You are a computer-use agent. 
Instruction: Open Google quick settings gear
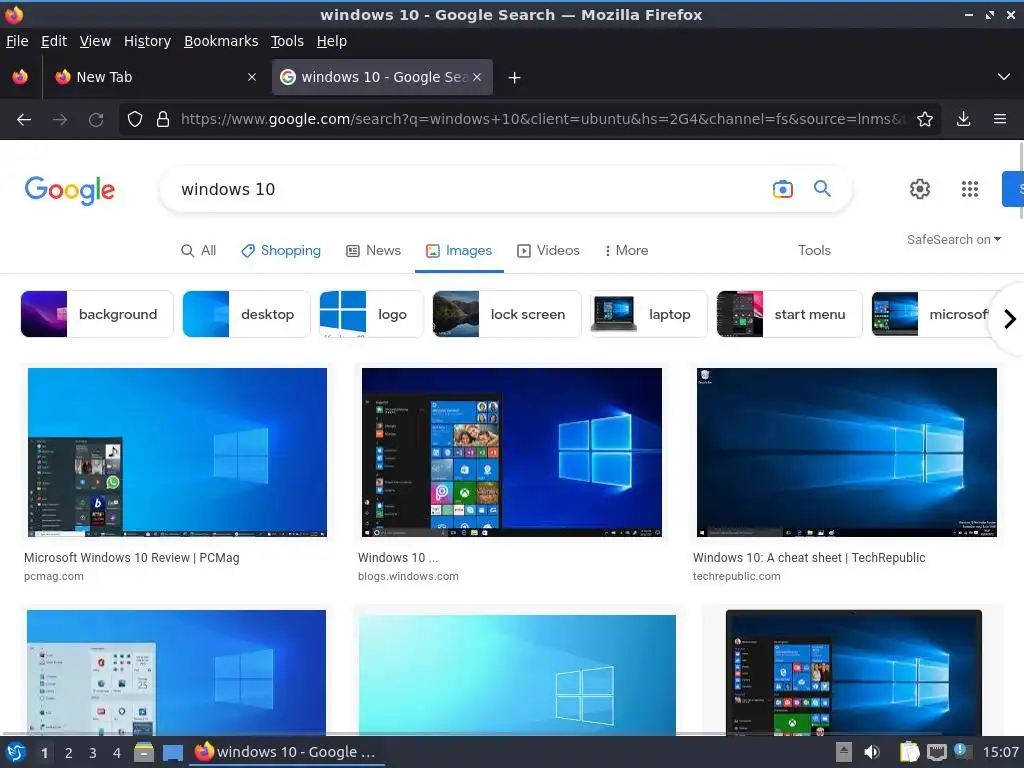[x=920, y=189]
